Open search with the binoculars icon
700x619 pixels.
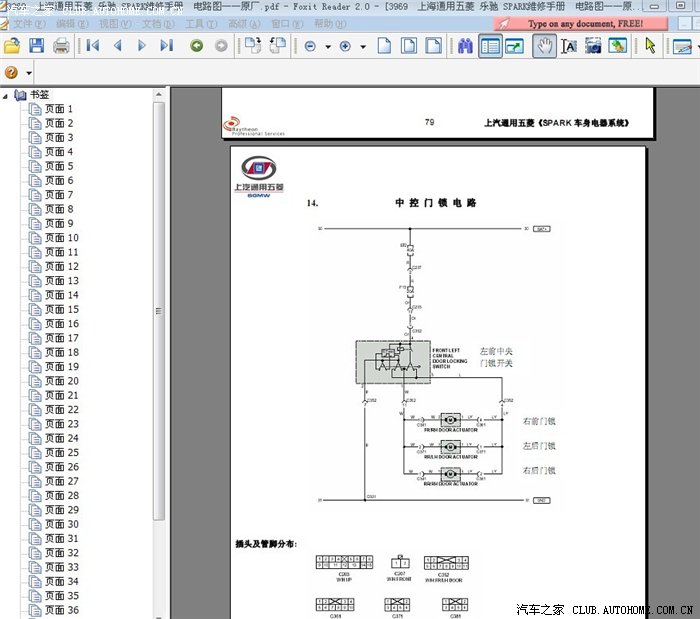pos(465,46)
